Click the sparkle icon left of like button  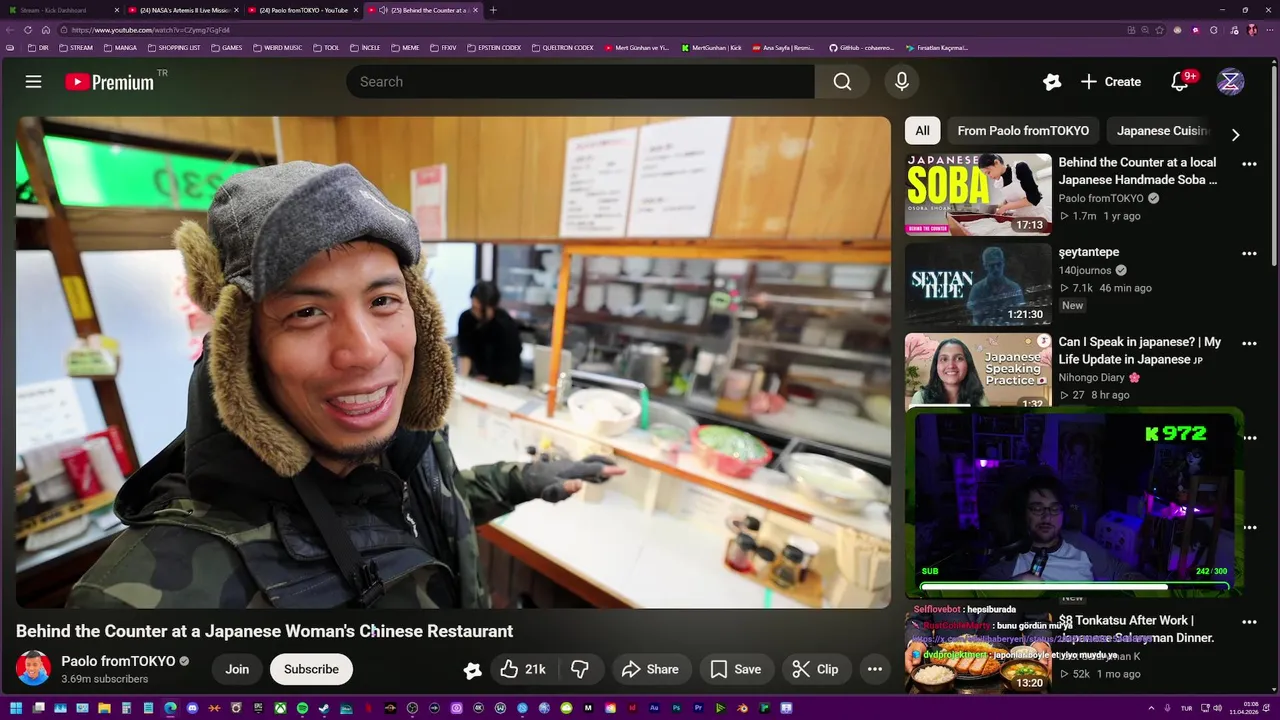(472, 670)
